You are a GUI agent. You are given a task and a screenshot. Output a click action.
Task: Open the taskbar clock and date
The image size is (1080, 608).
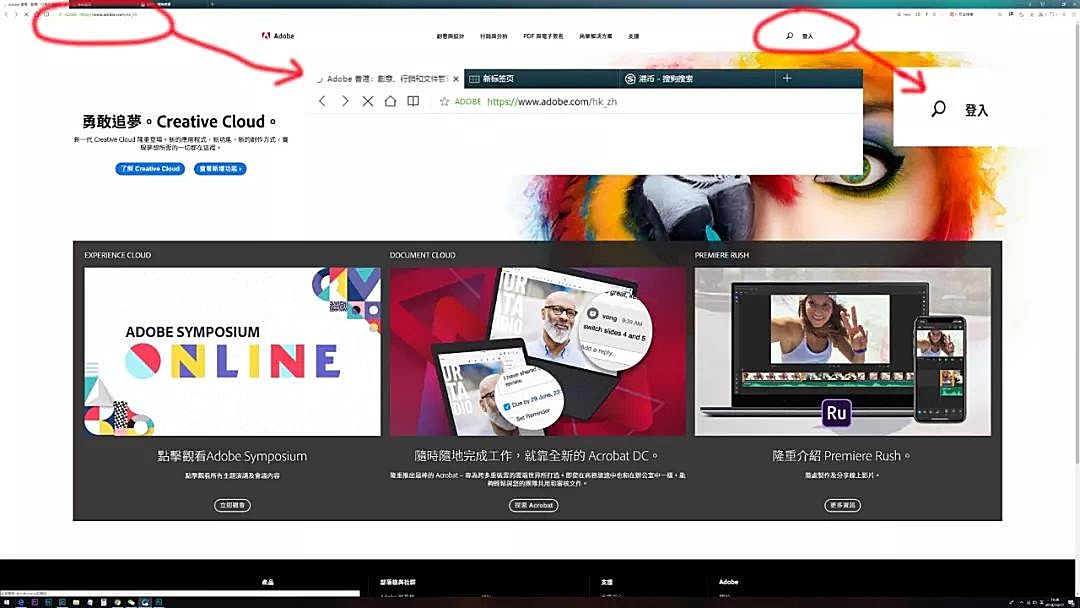(1055, 602)
